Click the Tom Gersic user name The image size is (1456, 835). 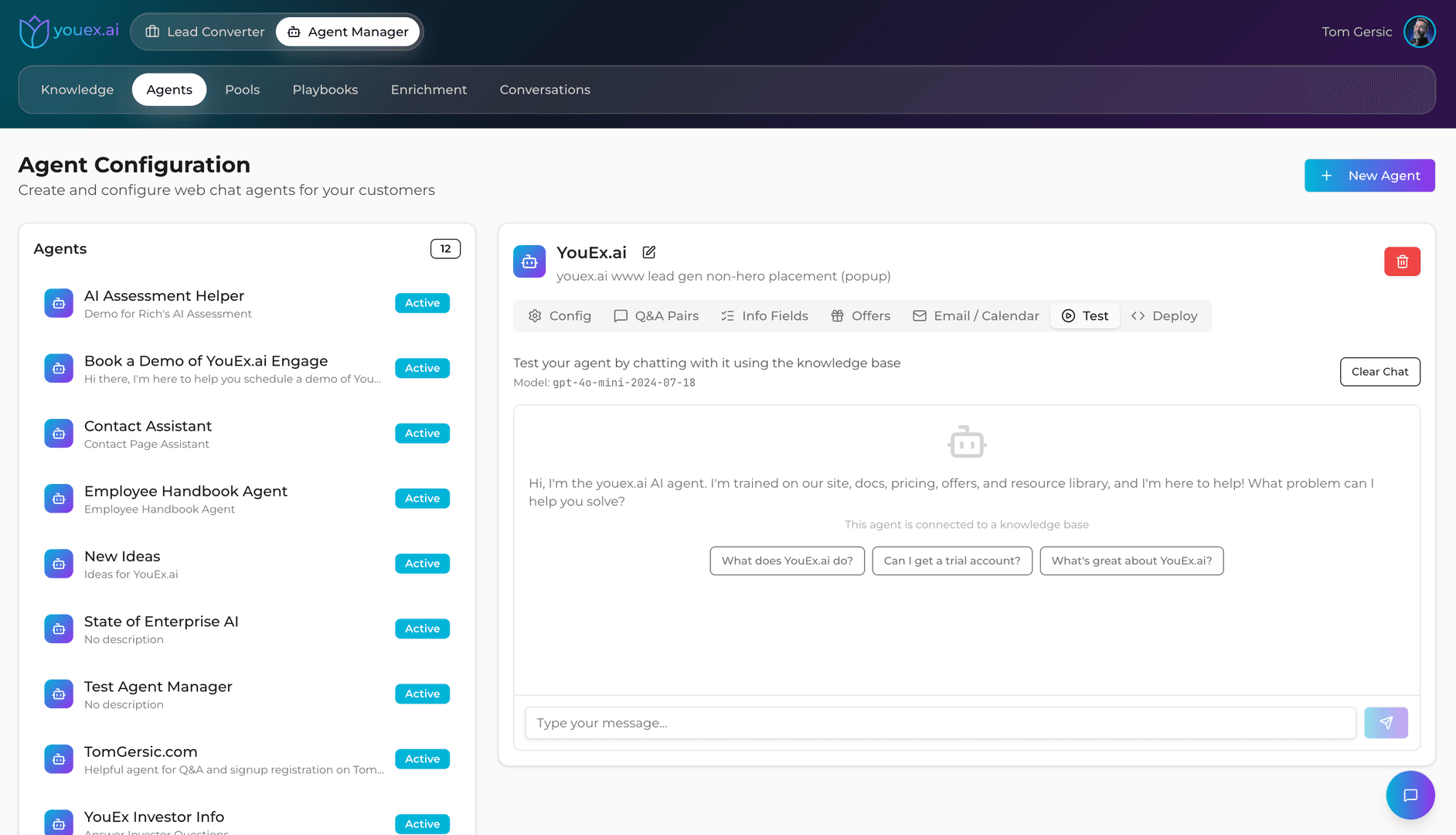(x=1356, y=32)
